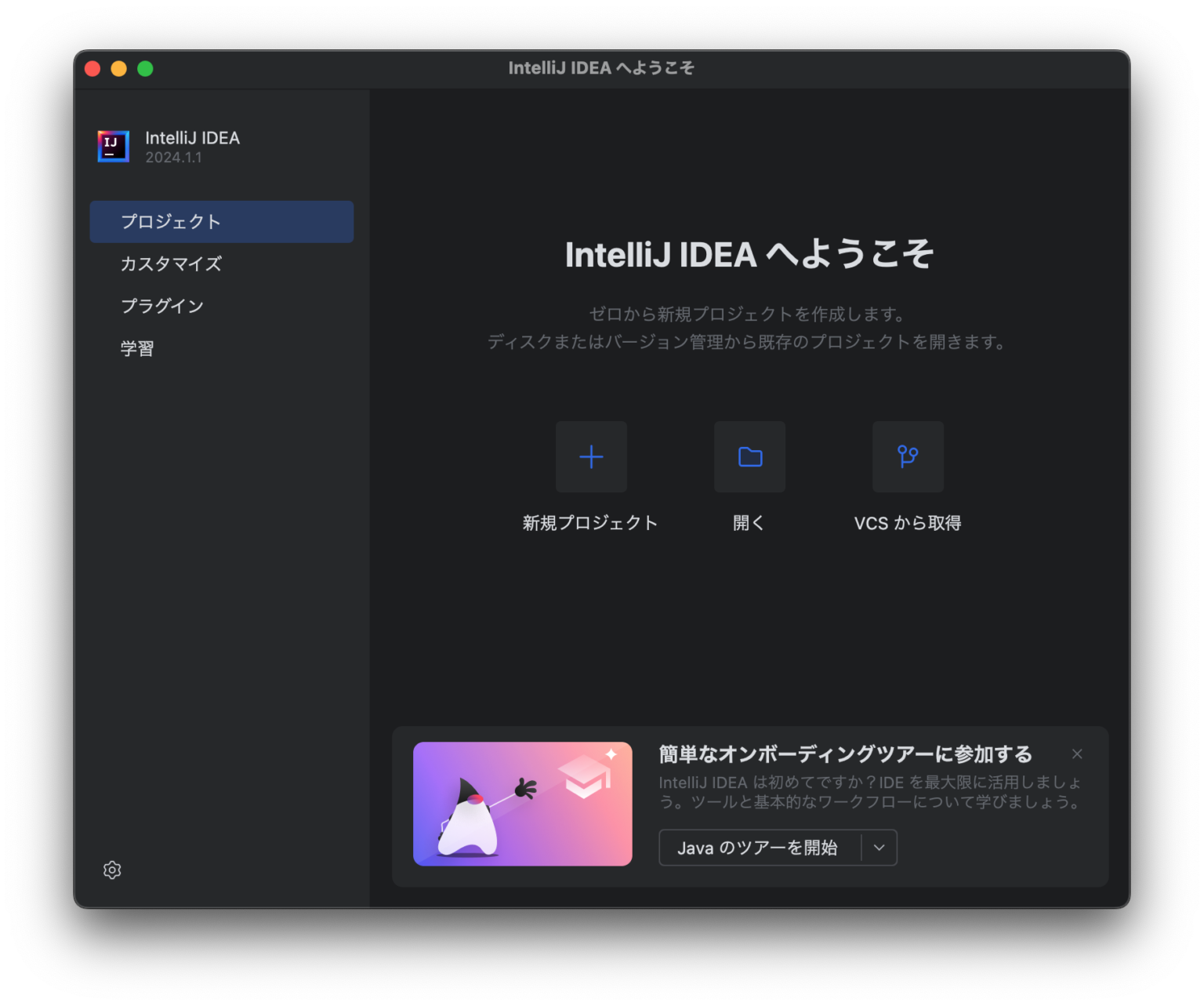This screenshot has height=1006, width=1204.
Task: Open settings via the gear icon
Action: click(112, 870)
